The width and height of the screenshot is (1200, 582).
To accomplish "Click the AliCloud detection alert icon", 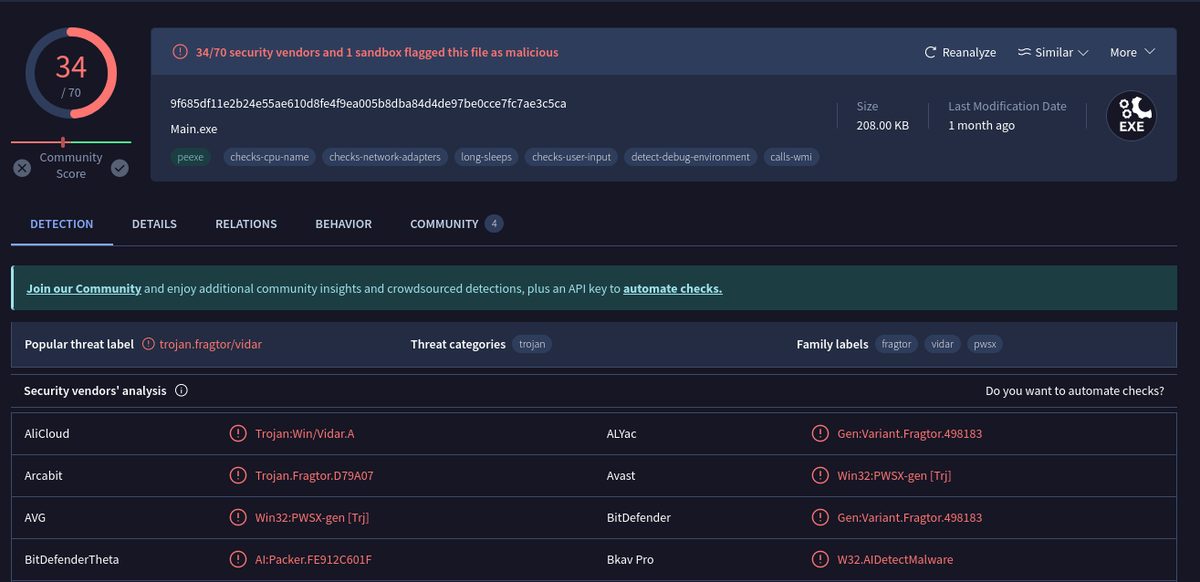I will 238,434.
